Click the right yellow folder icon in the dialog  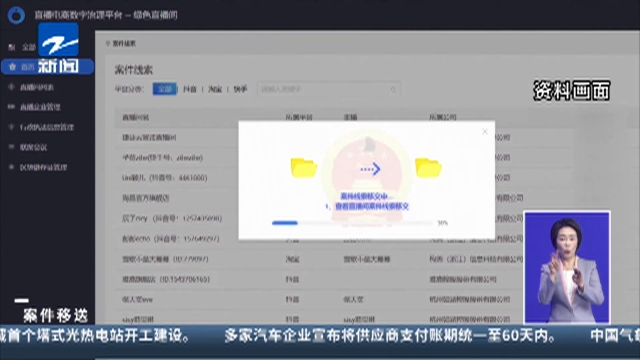428,168
